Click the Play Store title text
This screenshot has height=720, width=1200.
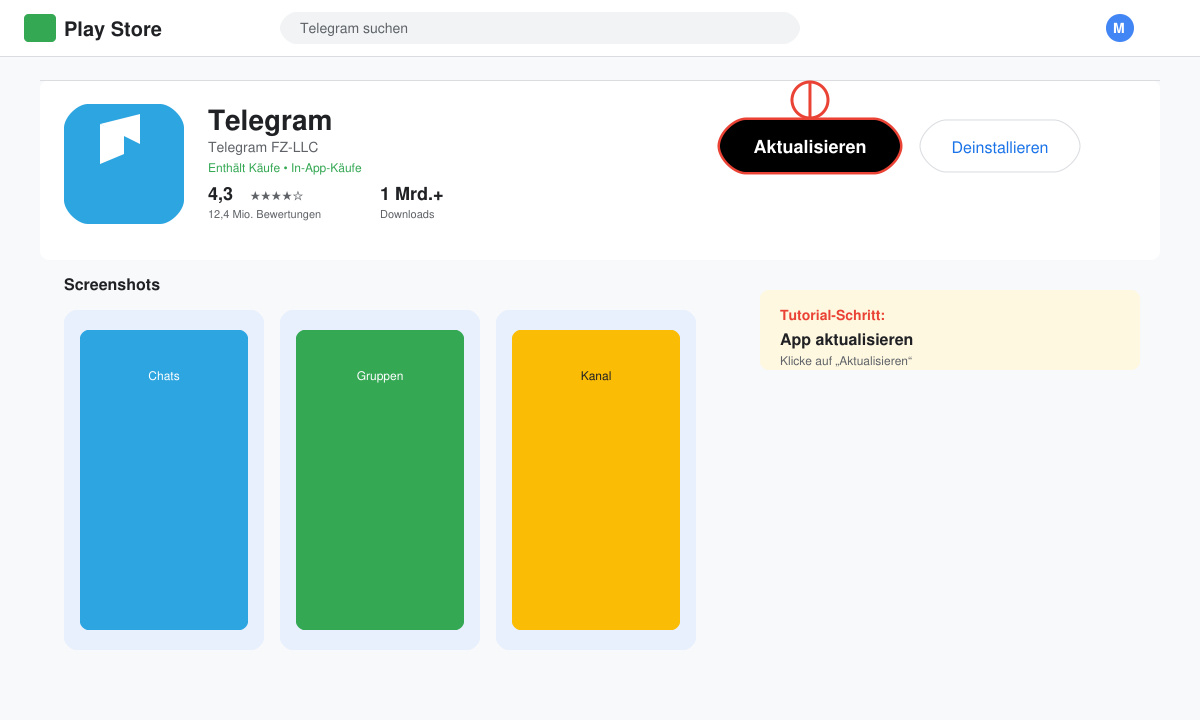(x=113, y=29)
